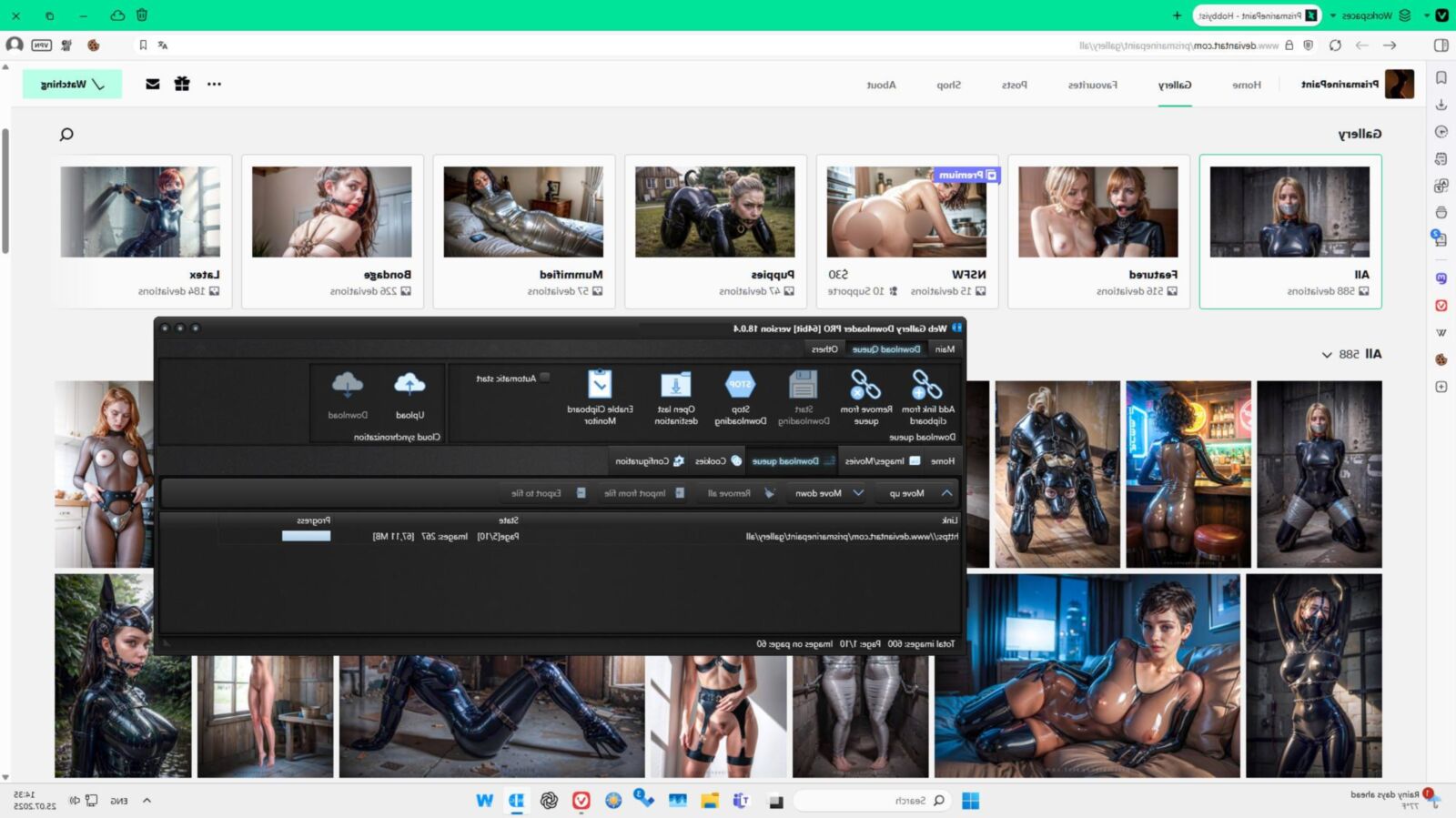The width and height of the screenshot is (1456, 818).
Task: Toggle the Automatic start checkbox
Action: (x=545, y=378)
